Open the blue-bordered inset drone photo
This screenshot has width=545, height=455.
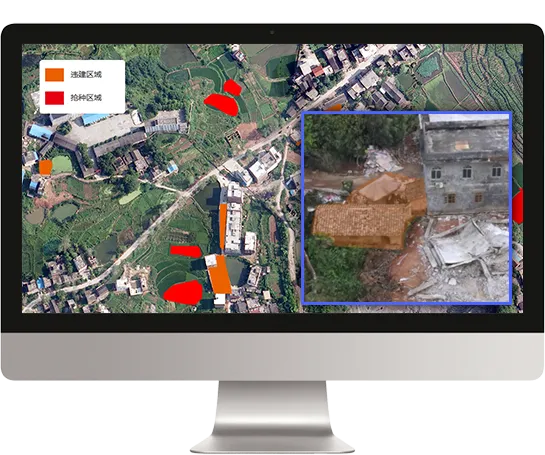(x=407, y=208)
